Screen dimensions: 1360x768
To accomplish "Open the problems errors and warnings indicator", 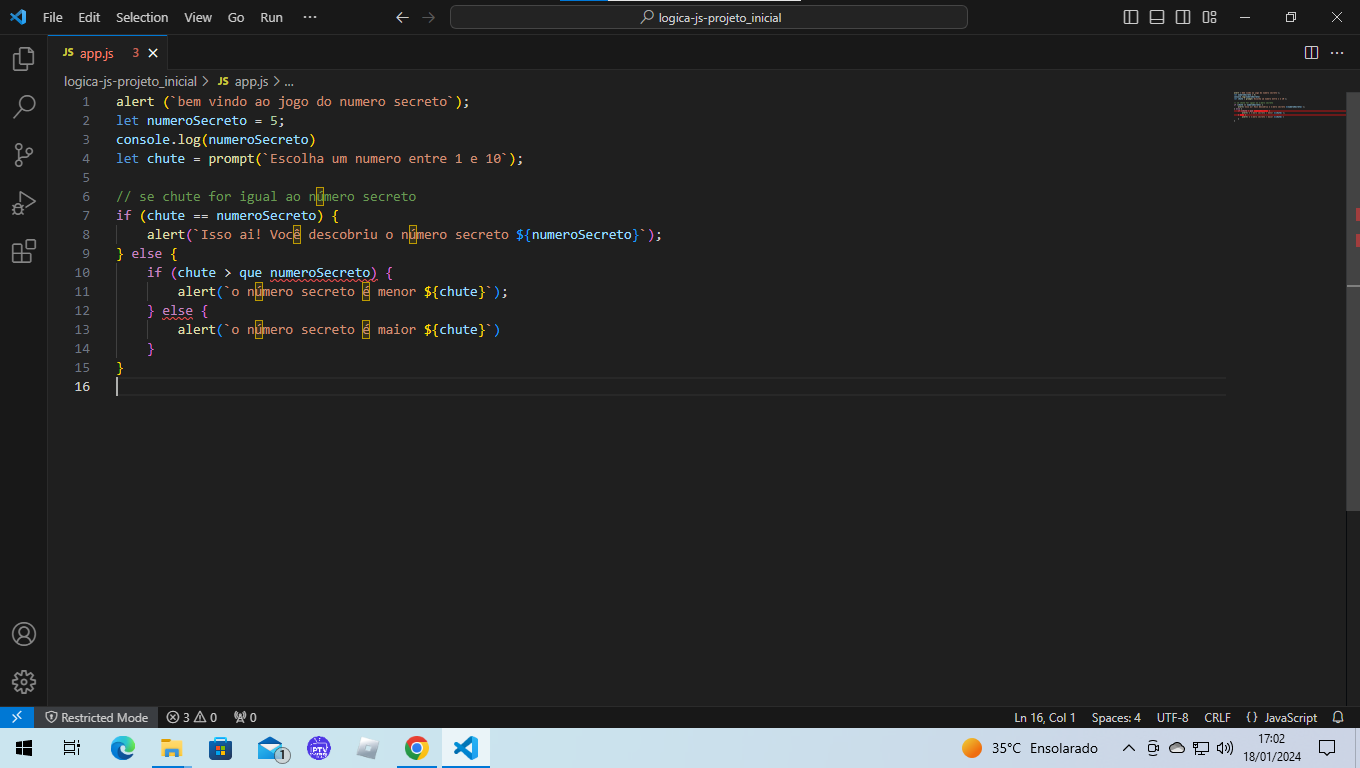I will (192, 717).
